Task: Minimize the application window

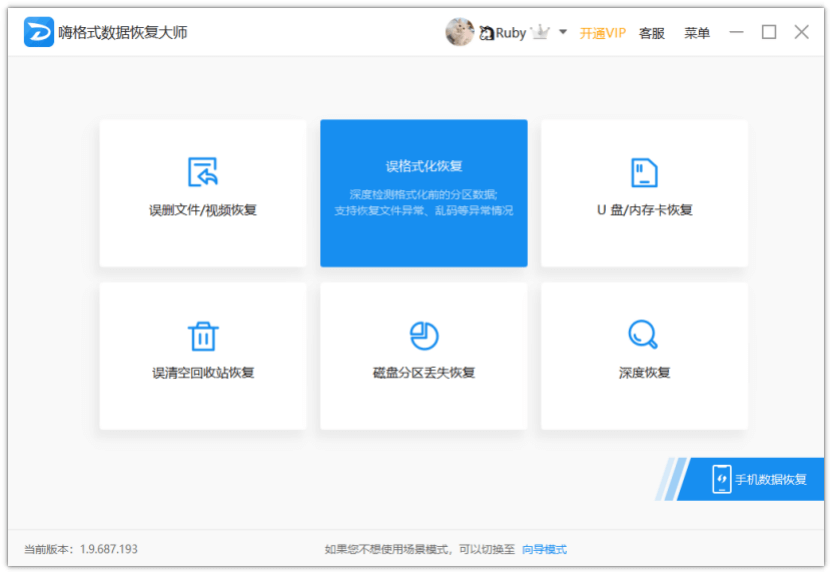Action: click(x=736, y=32)
